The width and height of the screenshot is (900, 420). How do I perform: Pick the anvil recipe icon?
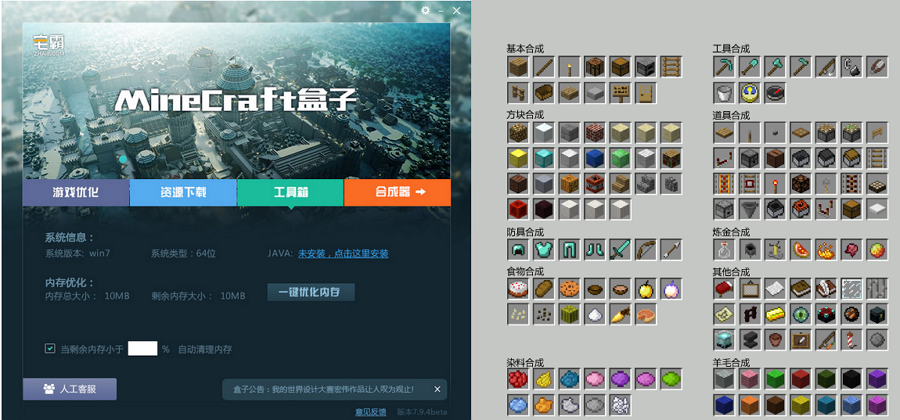[x=750, y=340]
